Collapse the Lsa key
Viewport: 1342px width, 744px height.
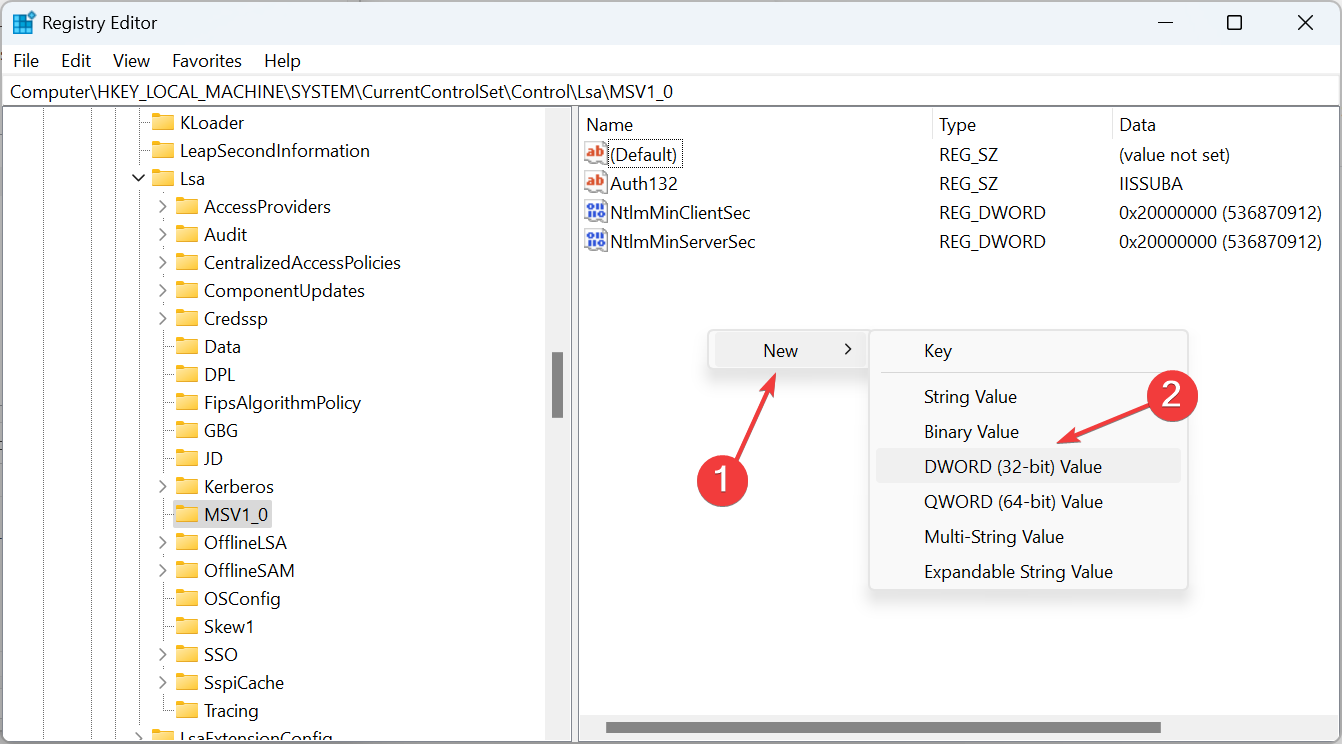pyautogui.click(x=138, y=178)
